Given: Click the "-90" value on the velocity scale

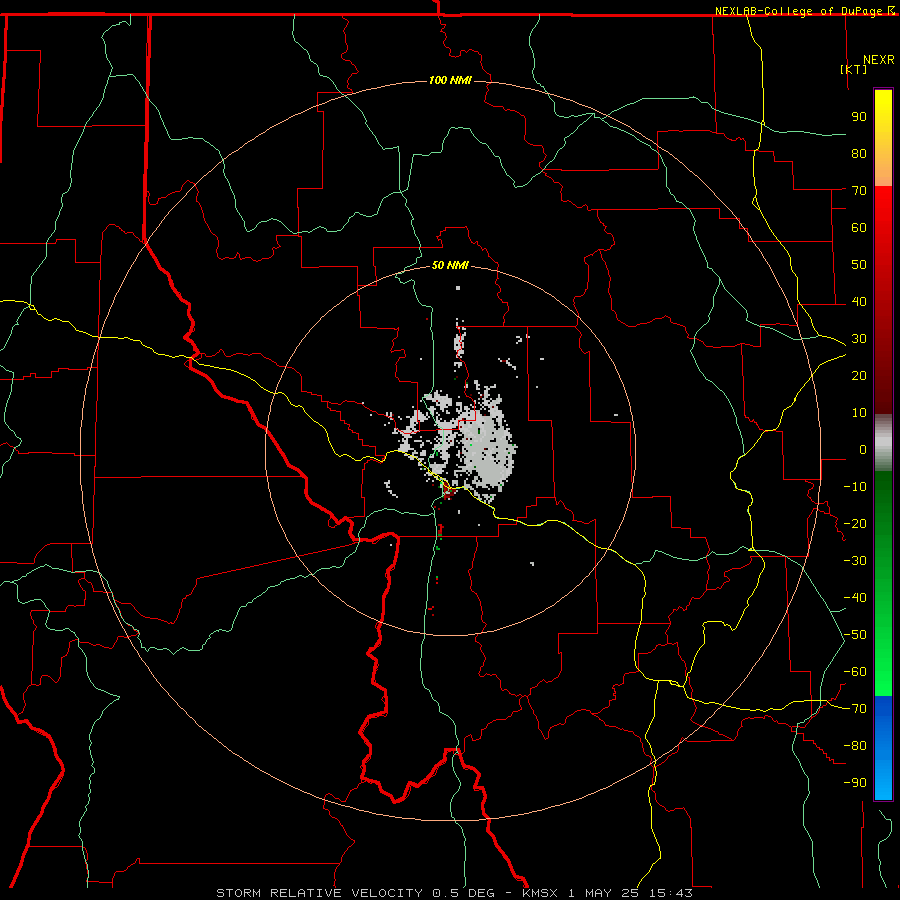Looking at the screenshot, I should coord(855,783).
